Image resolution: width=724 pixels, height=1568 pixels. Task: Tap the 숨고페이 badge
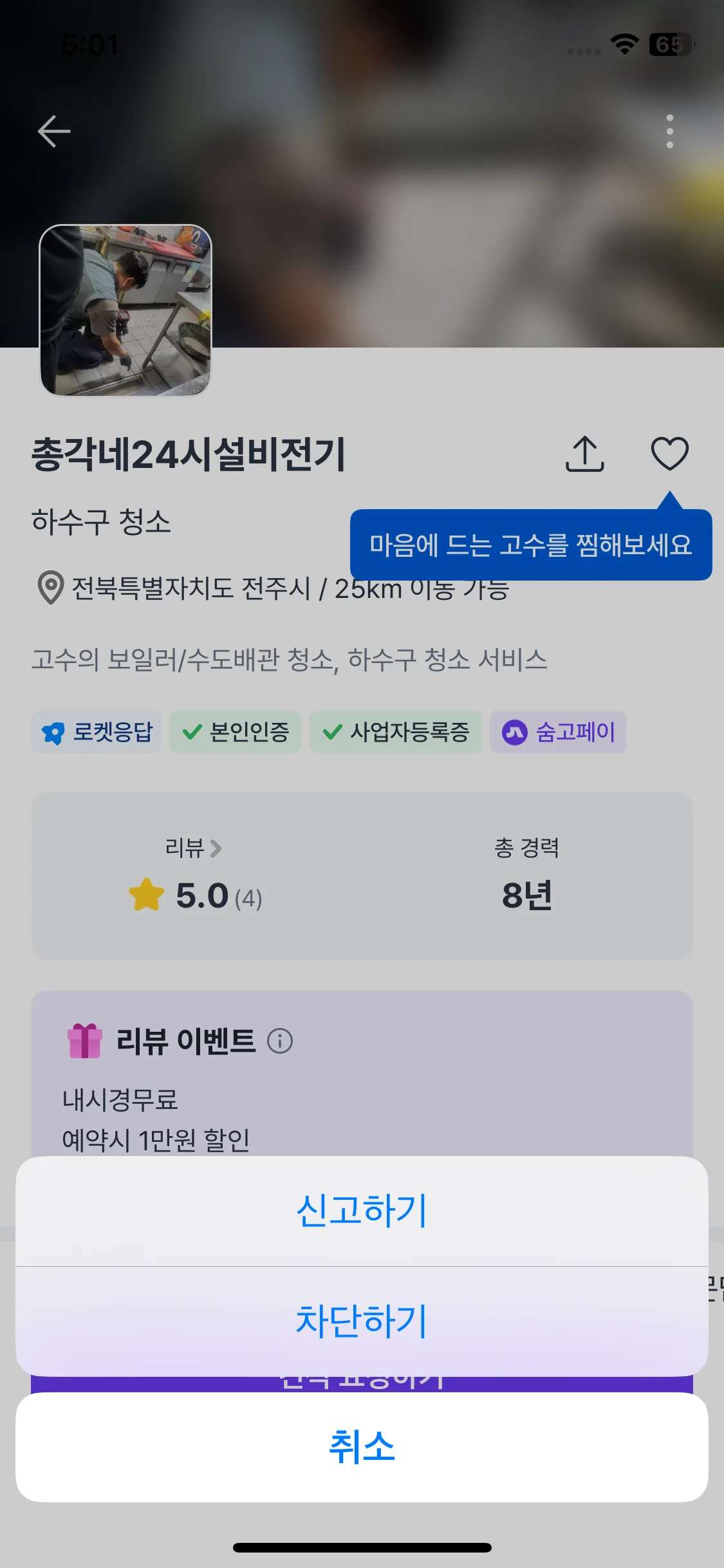coord(557,732)
